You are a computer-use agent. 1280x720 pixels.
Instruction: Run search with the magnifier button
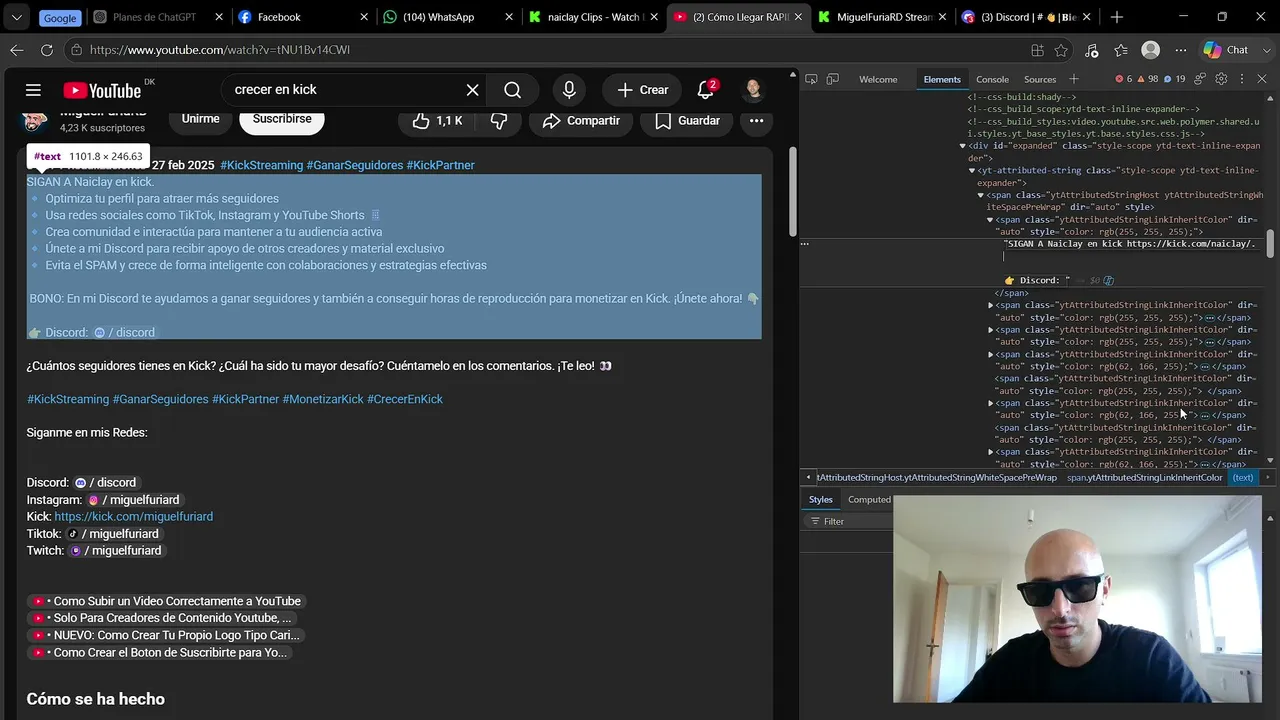click(x=513, y=90)
